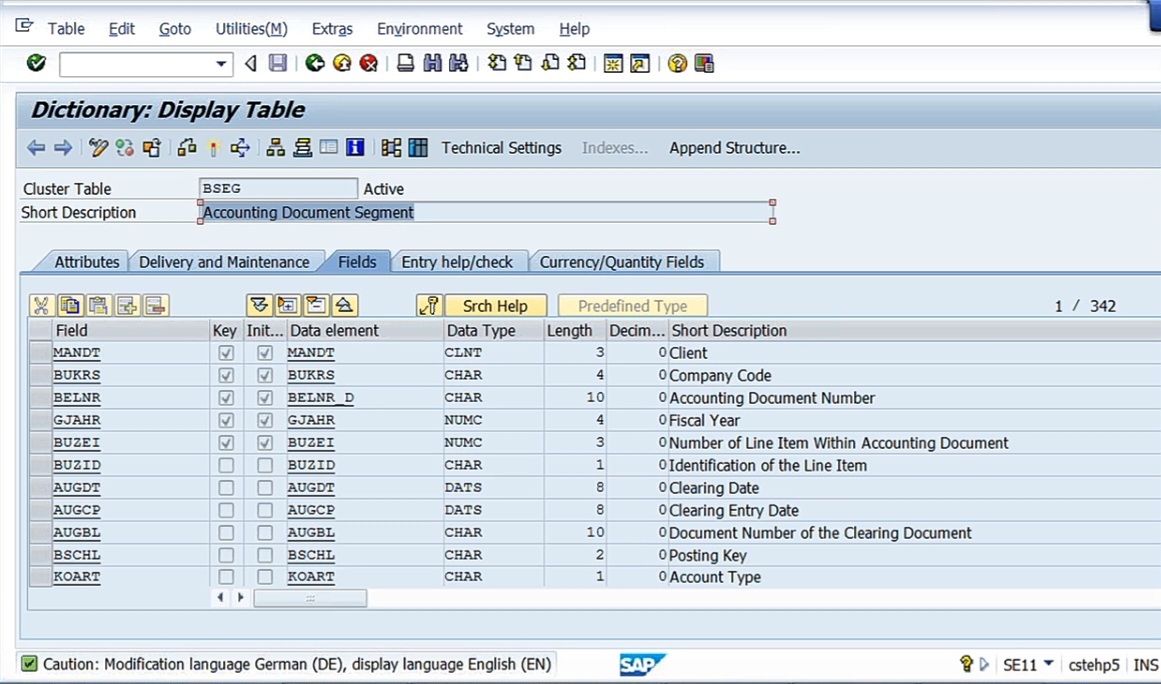Toggle the Initial checkbox for BUZEI
This screenshot has height=684, width=1161.
point(264,443)
